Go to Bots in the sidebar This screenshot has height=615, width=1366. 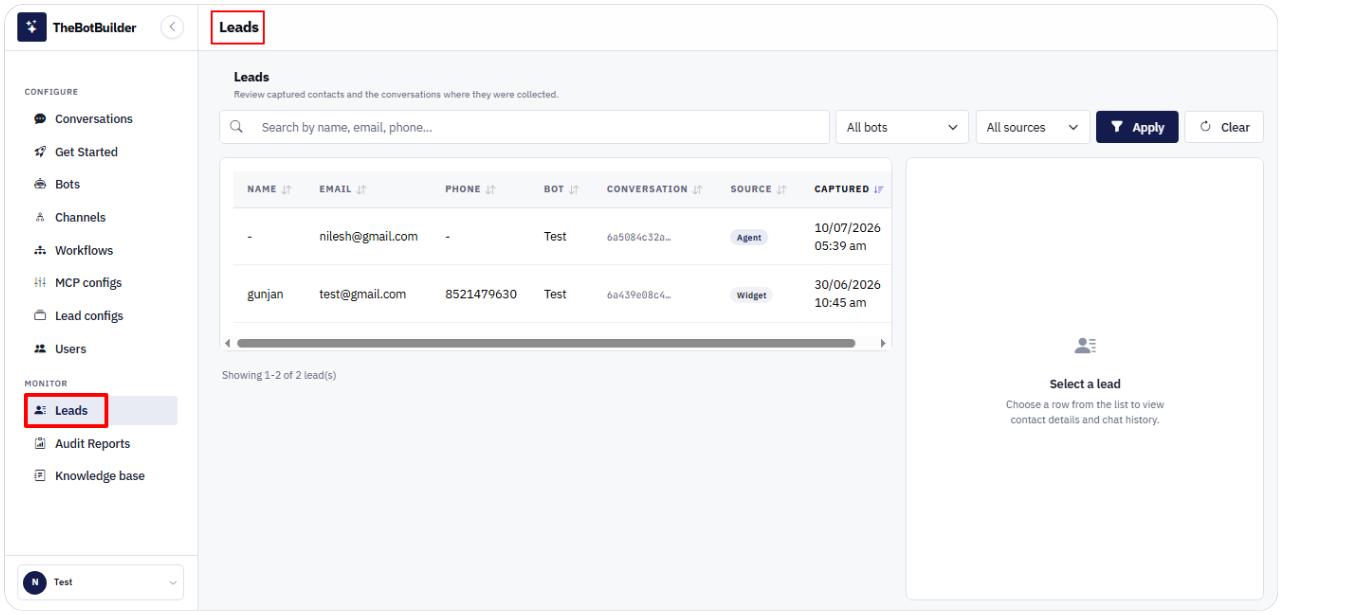click(67, 184)
